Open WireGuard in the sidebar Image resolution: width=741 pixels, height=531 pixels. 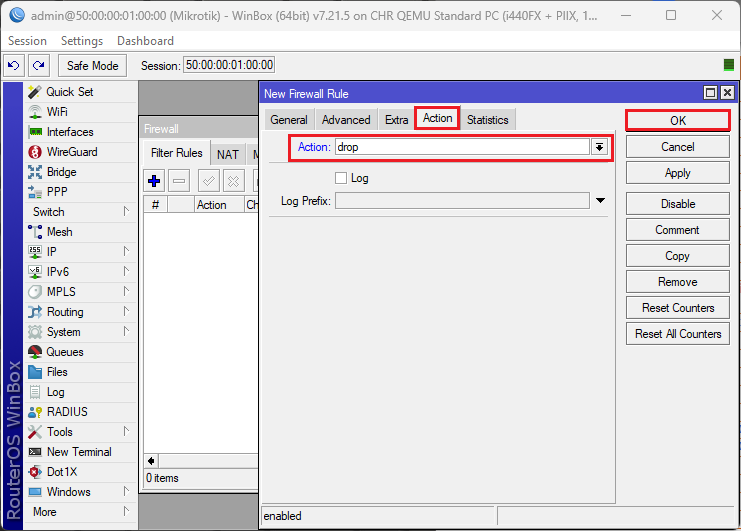[81, 152]
